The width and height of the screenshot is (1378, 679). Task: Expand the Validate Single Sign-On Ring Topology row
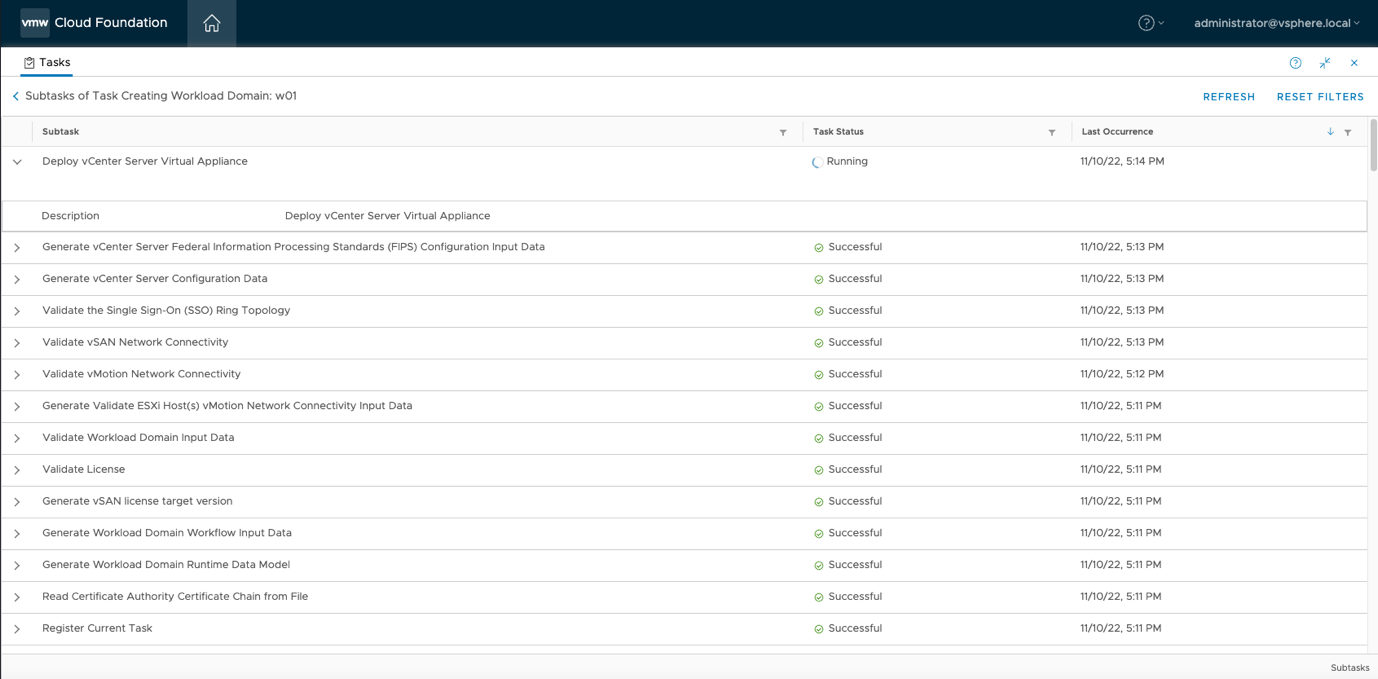point(17,311)
